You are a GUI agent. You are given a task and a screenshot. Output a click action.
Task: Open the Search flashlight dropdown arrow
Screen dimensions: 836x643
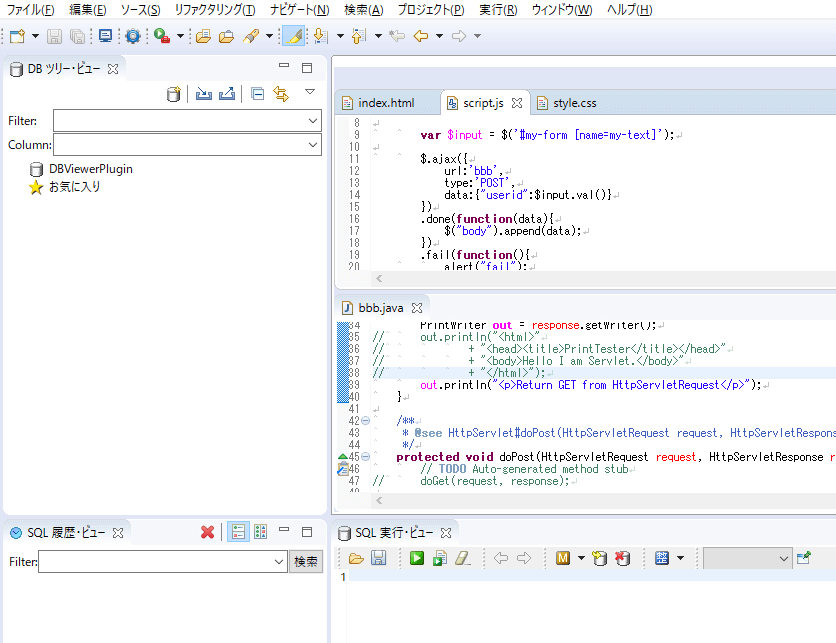269,36
